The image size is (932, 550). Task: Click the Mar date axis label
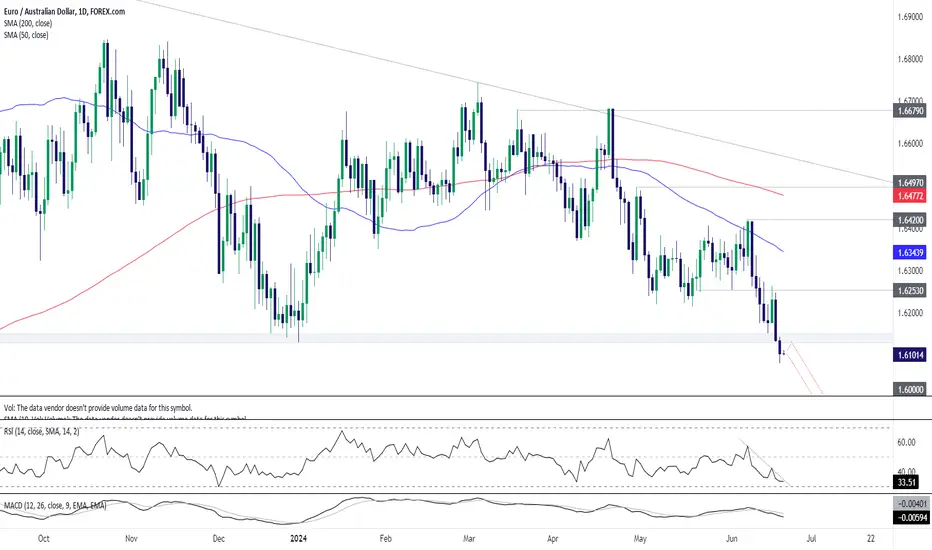click(469, 539)
